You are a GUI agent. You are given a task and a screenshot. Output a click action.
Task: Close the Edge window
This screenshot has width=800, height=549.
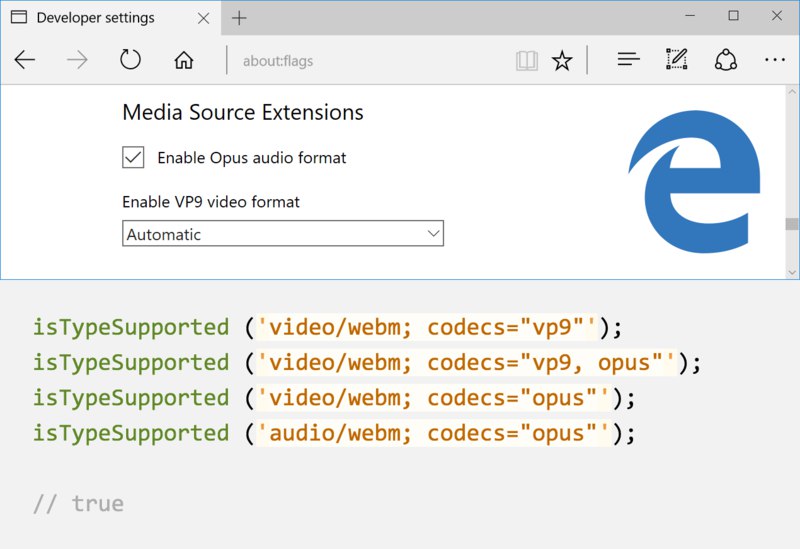tap(777, 16)
